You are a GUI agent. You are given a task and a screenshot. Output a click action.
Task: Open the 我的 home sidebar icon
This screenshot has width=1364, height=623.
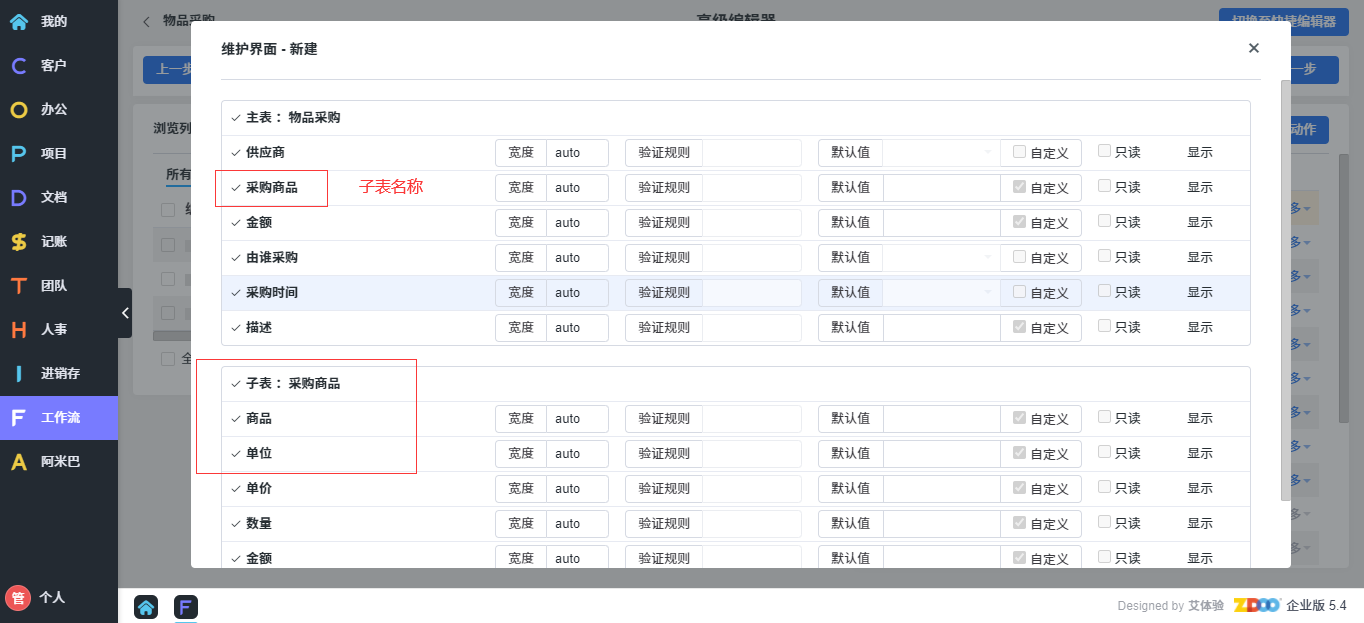pos(19,21)
